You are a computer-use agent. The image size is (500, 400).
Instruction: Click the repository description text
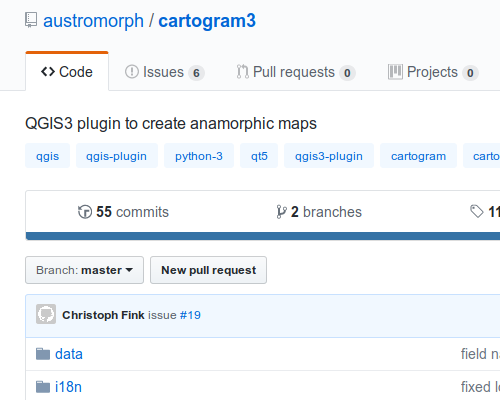(x=171, y=124)
